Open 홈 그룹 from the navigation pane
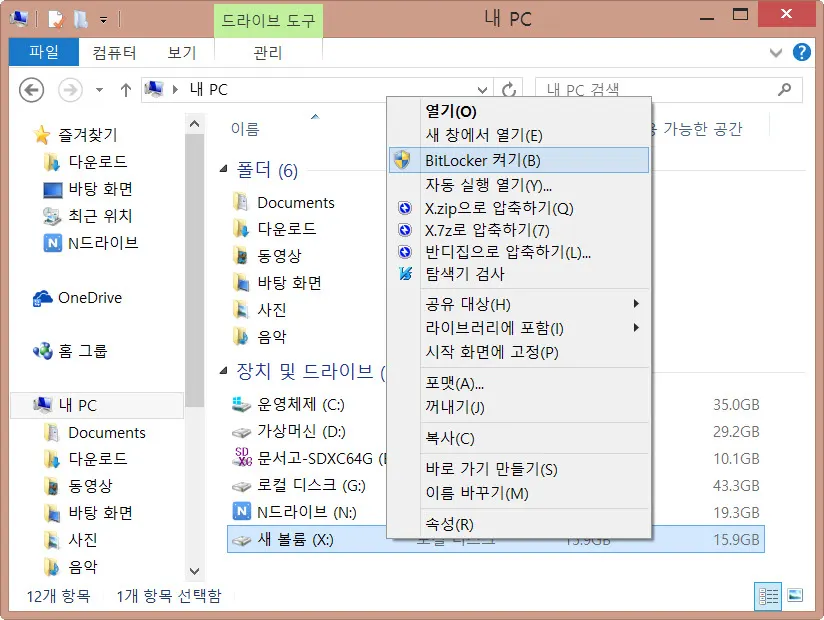This screenshot has width=824, height=620. pyautogui.click(x=41, y=351)
